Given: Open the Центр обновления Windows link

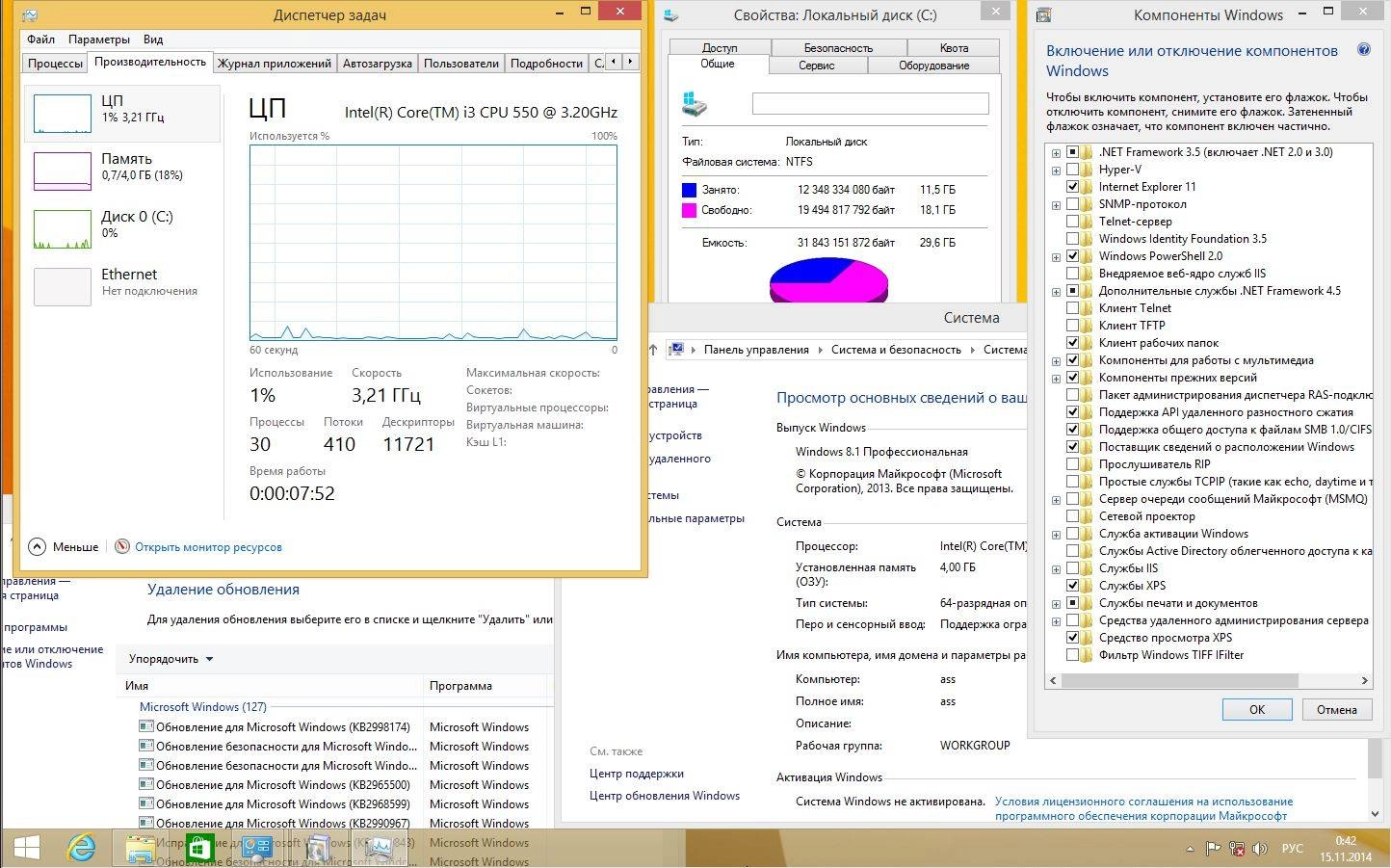Looking at the screenshot, I should pyautogui.click(x=665, y=796).
